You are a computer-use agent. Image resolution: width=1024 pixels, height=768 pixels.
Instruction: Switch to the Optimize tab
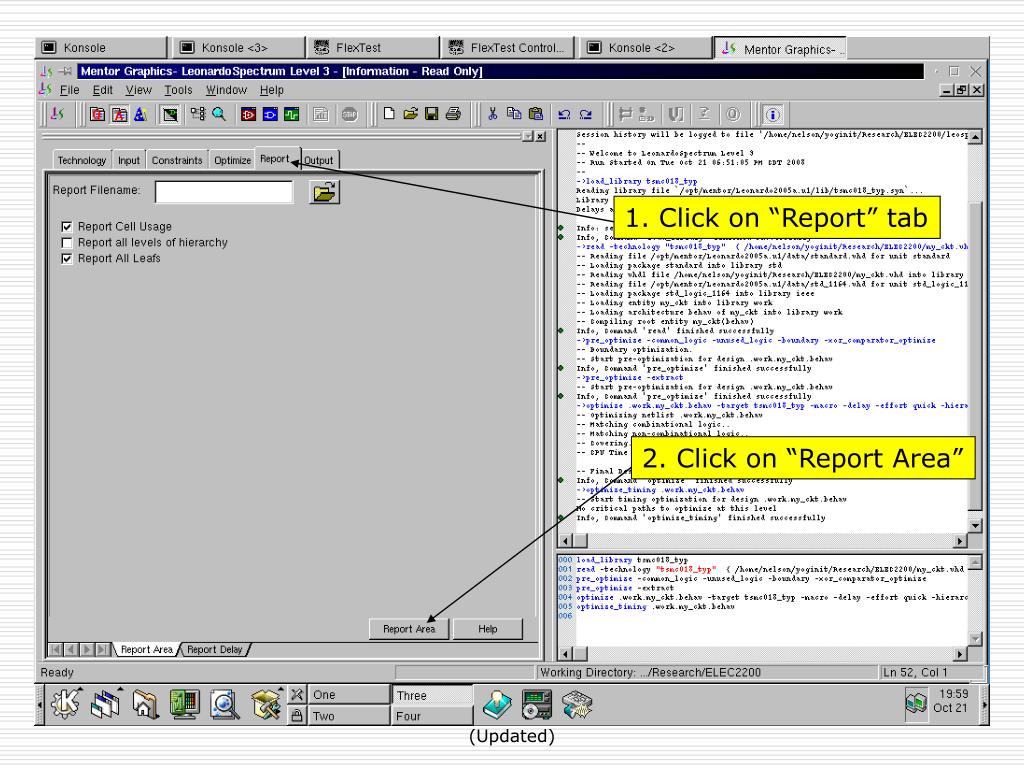pos(232,160)
